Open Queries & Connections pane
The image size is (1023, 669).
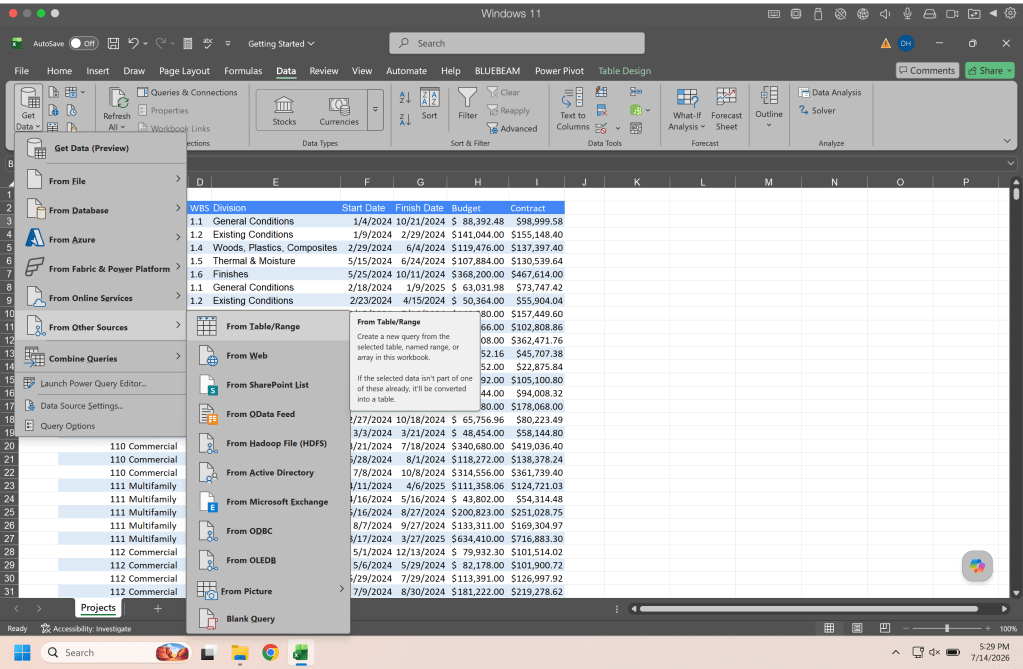click(187, 93)
